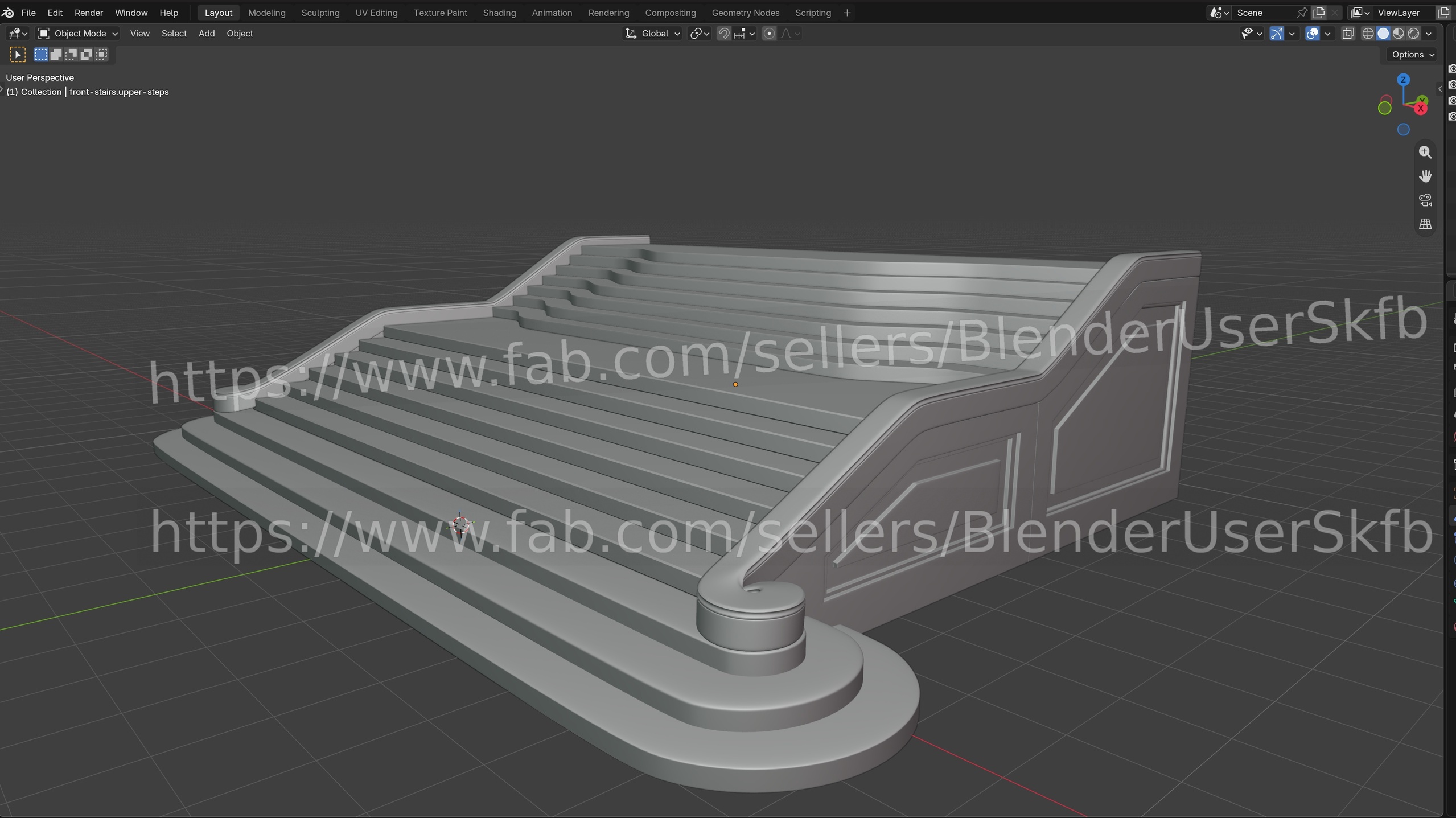Add a new workspace with plus button
Screen dimensions: 1456x818
click(x=847, y=13)
